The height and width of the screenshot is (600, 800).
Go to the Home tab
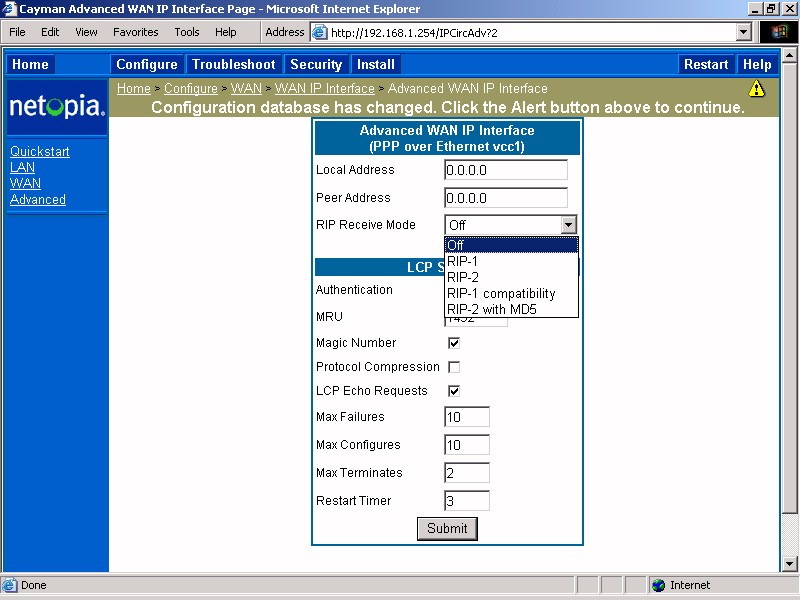pyautogui.click(x=30, y=64)
